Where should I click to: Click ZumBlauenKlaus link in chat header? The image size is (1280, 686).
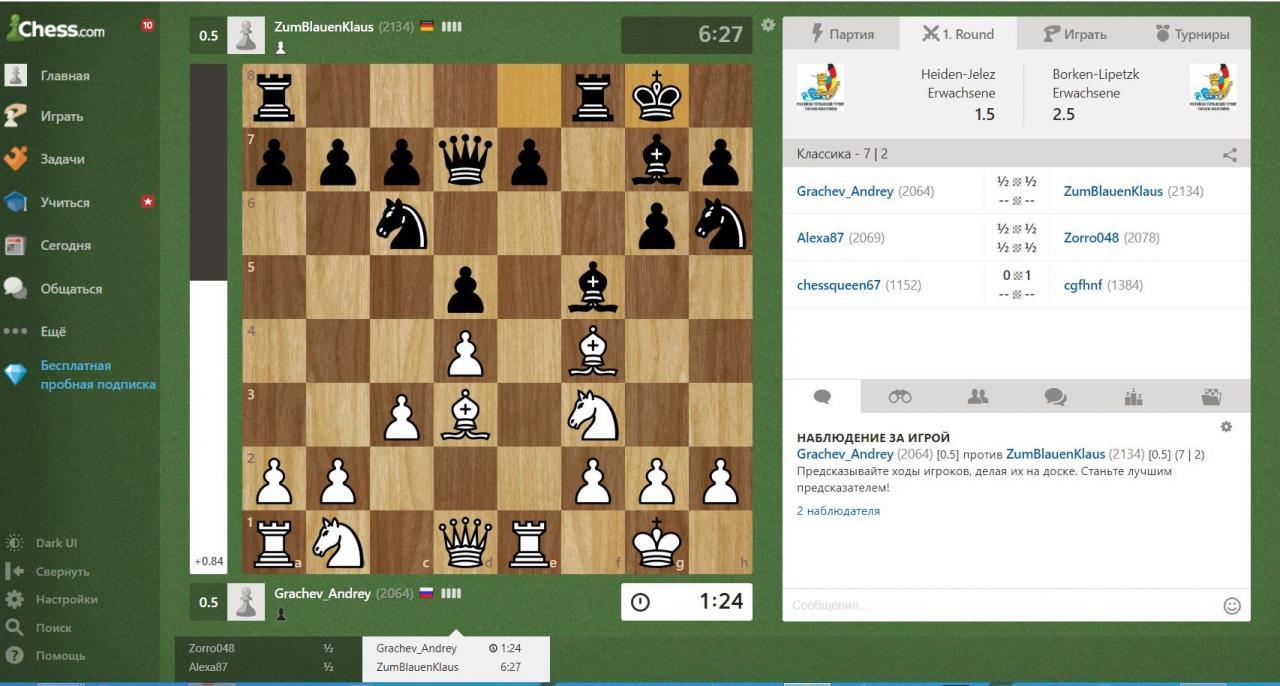[1055, 454]
